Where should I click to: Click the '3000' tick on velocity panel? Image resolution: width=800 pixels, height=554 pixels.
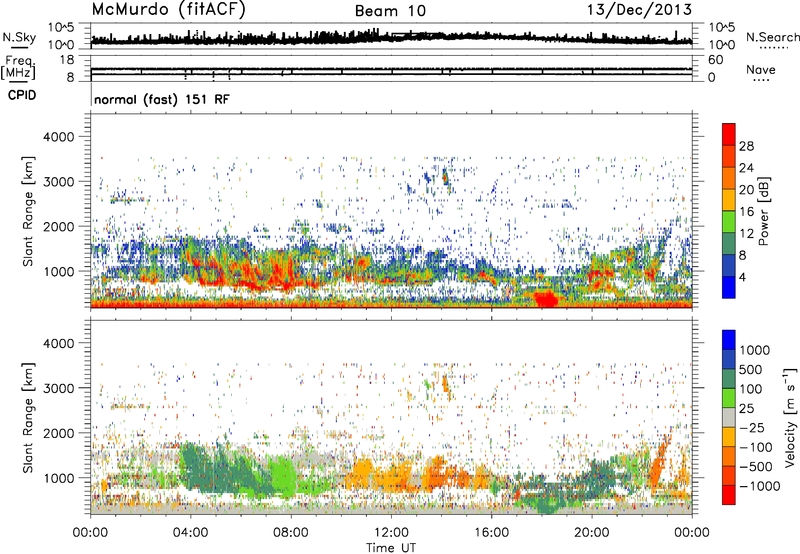58,388
